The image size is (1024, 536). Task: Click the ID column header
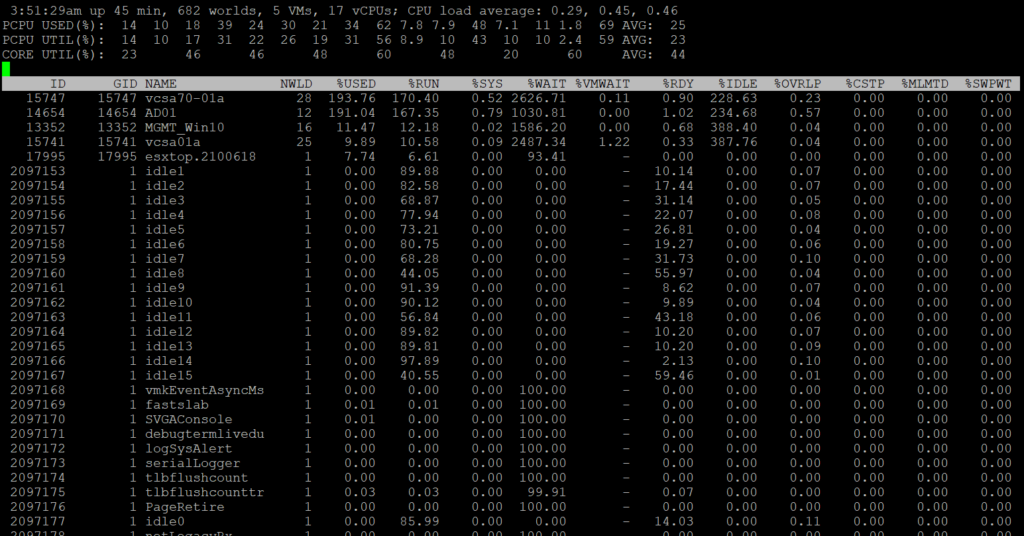58,84
